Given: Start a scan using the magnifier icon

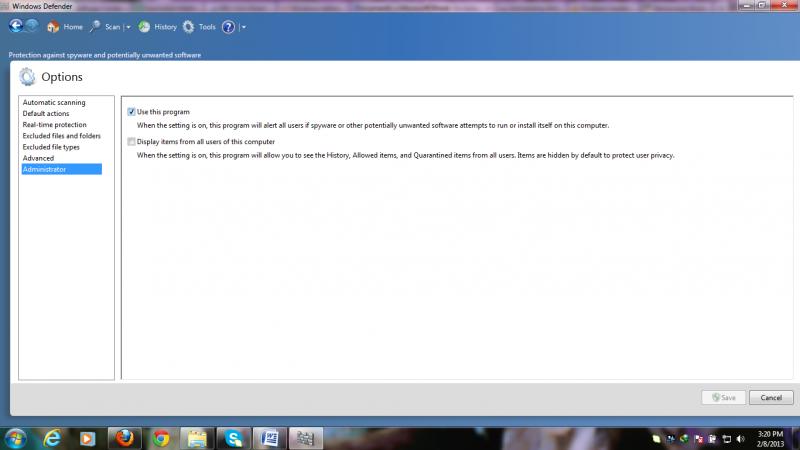Looking at the screenshot, I should tap(95, 27).
